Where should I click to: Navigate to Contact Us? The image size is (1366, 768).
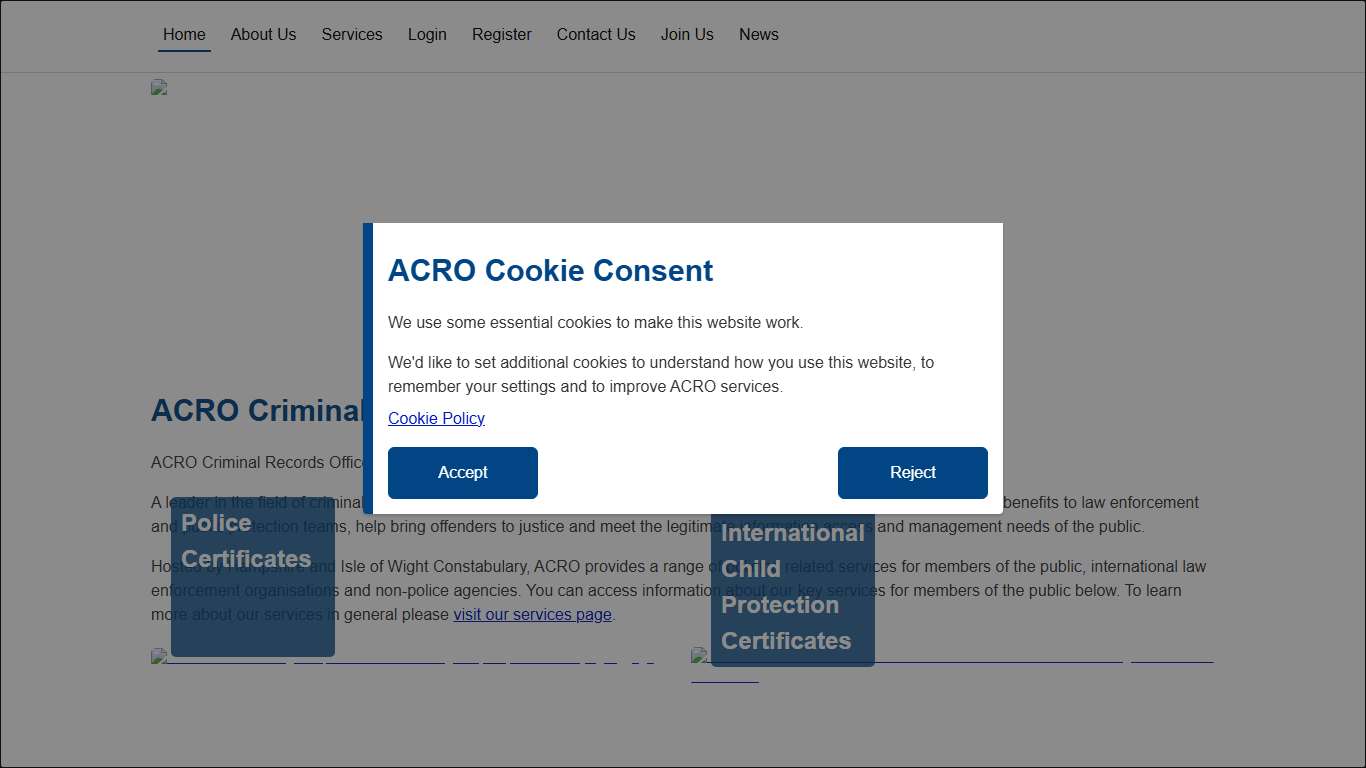point(595,34)
